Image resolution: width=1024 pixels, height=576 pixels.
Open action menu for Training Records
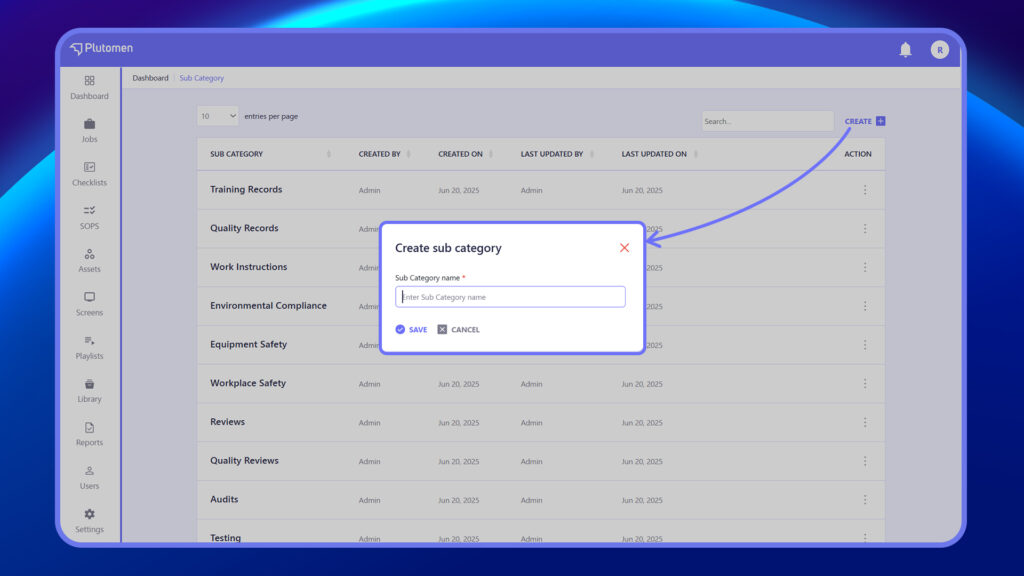[x=865, y=190]
